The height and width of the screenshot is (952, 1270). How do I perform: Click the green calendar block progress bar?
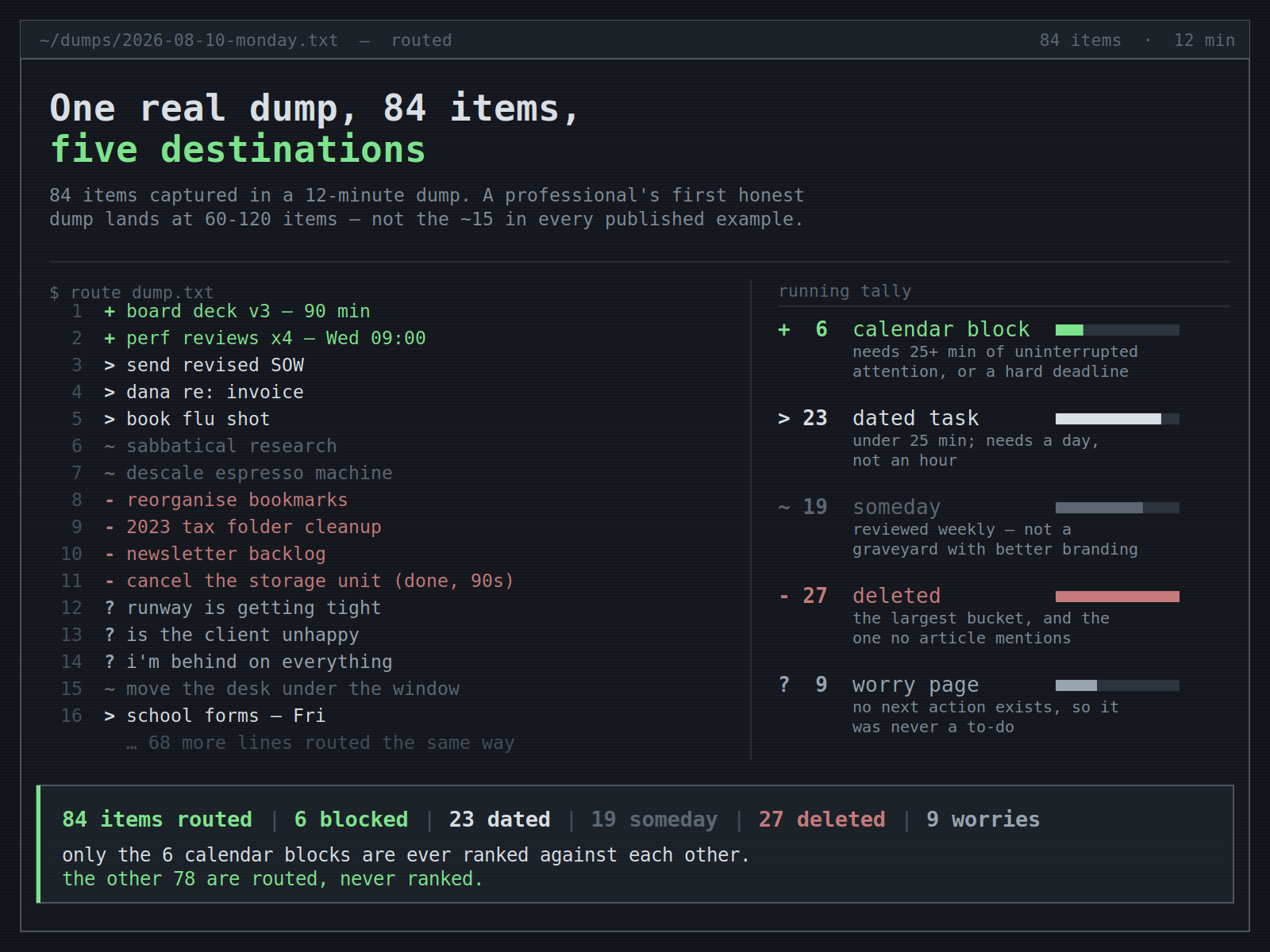[1118, 330]
